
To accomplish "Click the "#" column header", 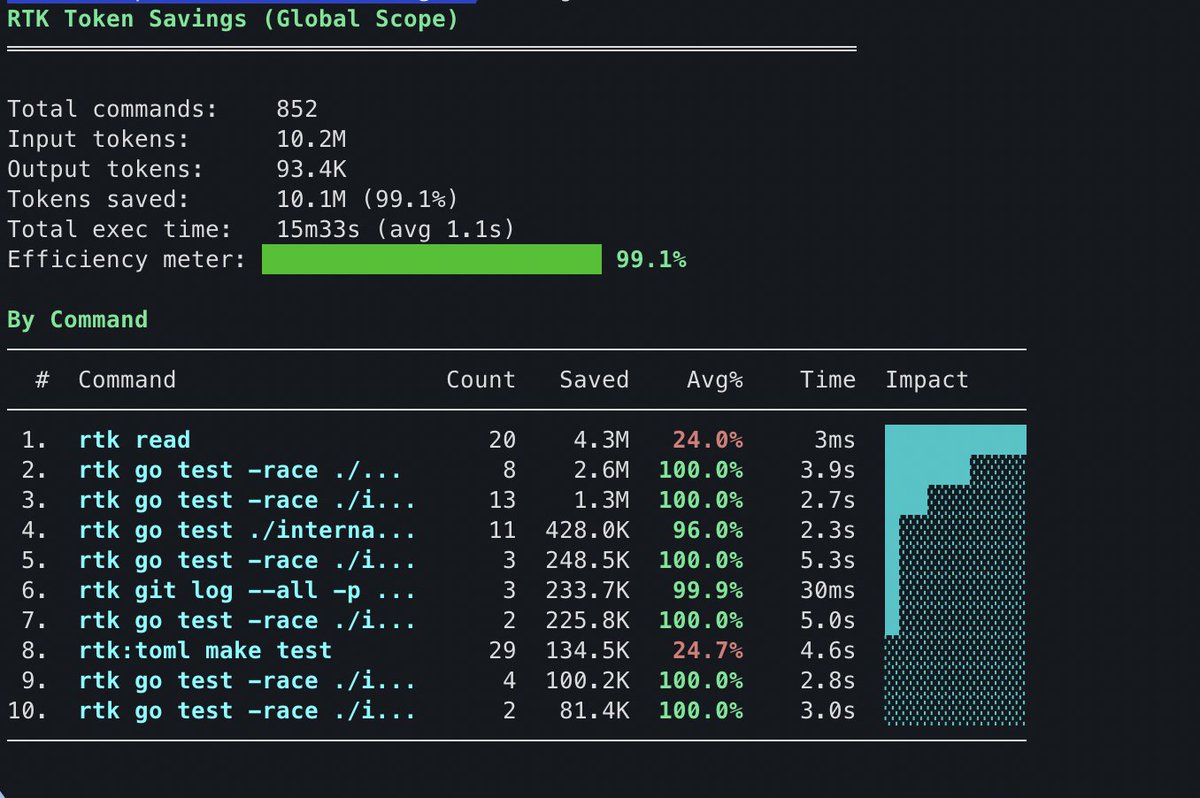I will click(x=43, y=380).
